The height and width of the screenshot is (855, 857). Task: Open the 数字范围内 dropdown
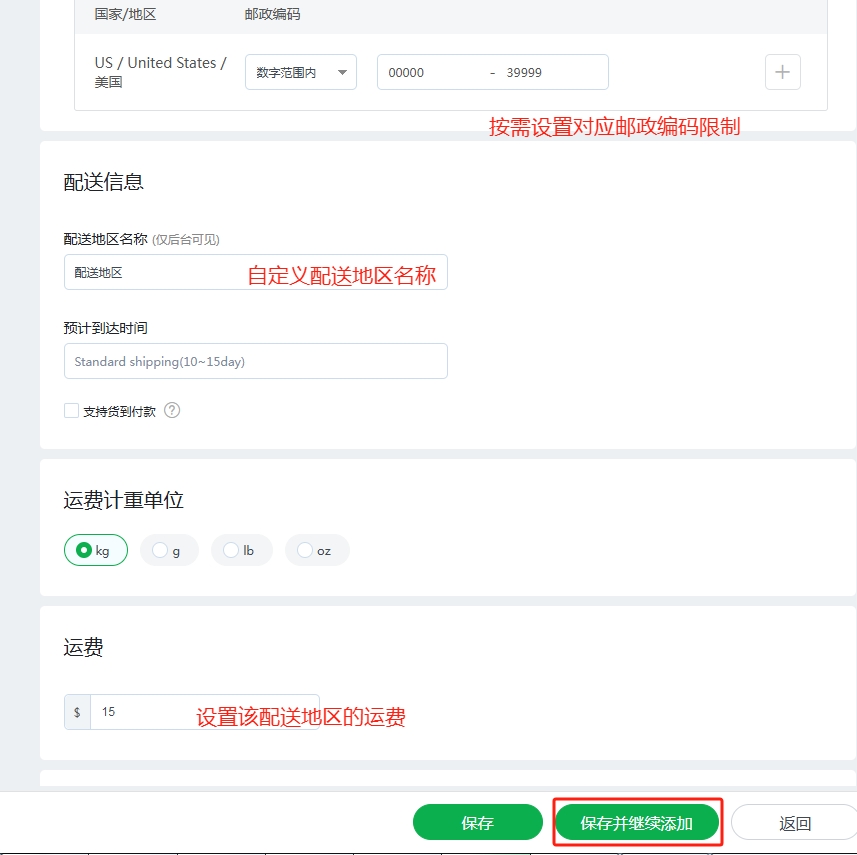tap(300, 72)
